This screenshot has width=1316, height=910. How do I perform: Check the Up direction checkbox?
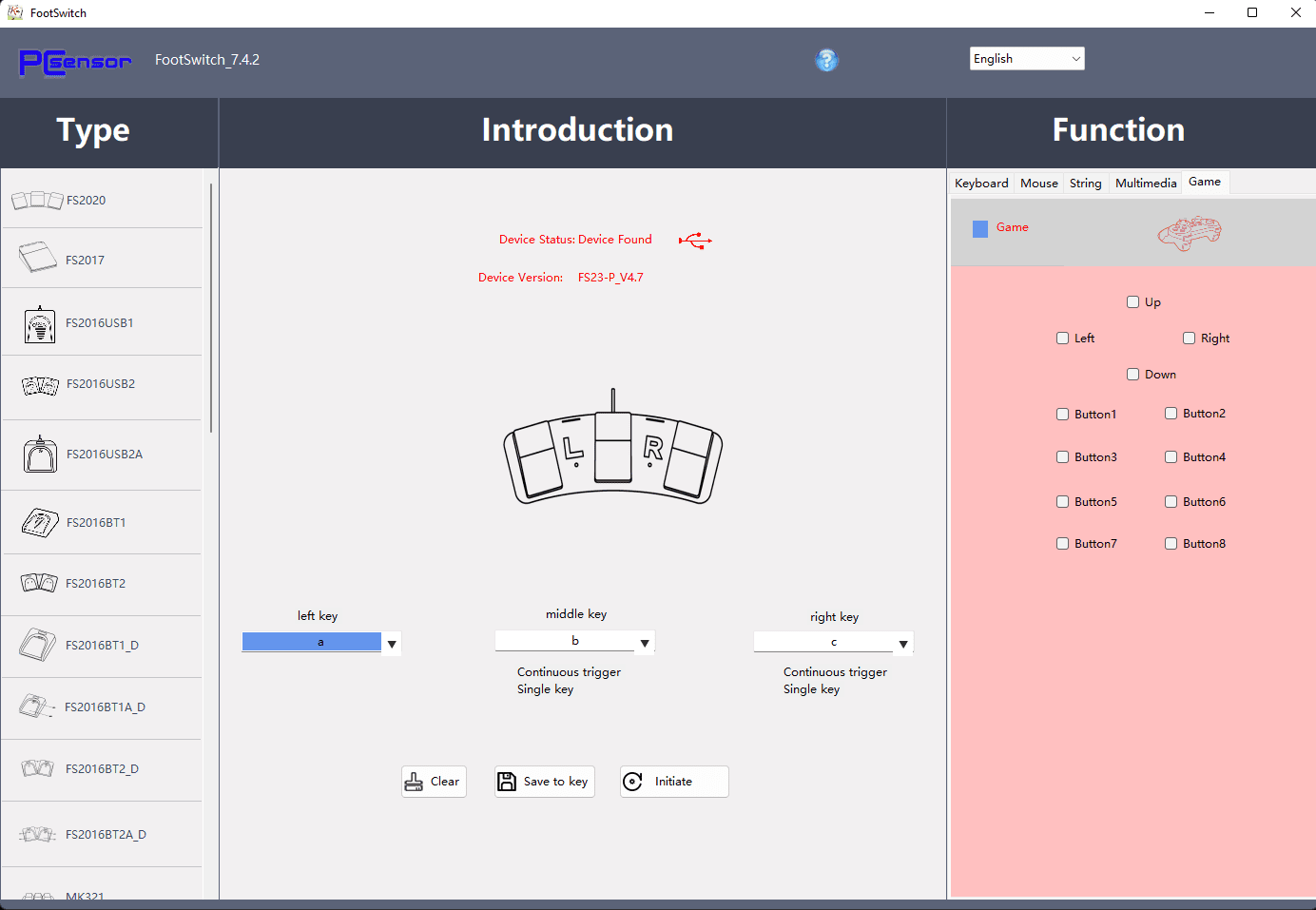pos(1132,302)
